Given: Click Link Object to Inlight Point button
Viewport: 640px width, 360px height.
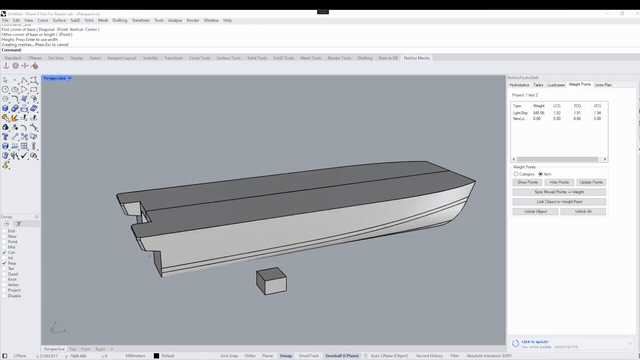Looking at the screenshot, I should click(559, 202).
